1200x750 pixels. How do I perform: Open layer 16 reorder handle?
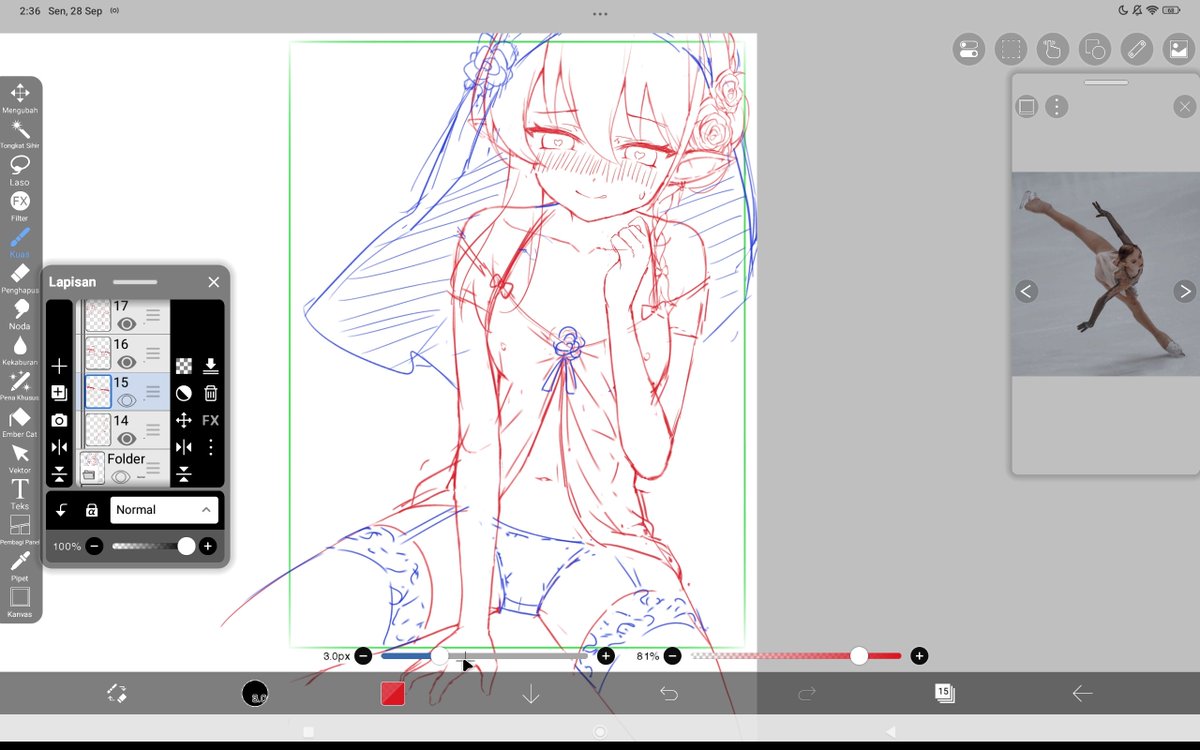[x=153, y=354]
